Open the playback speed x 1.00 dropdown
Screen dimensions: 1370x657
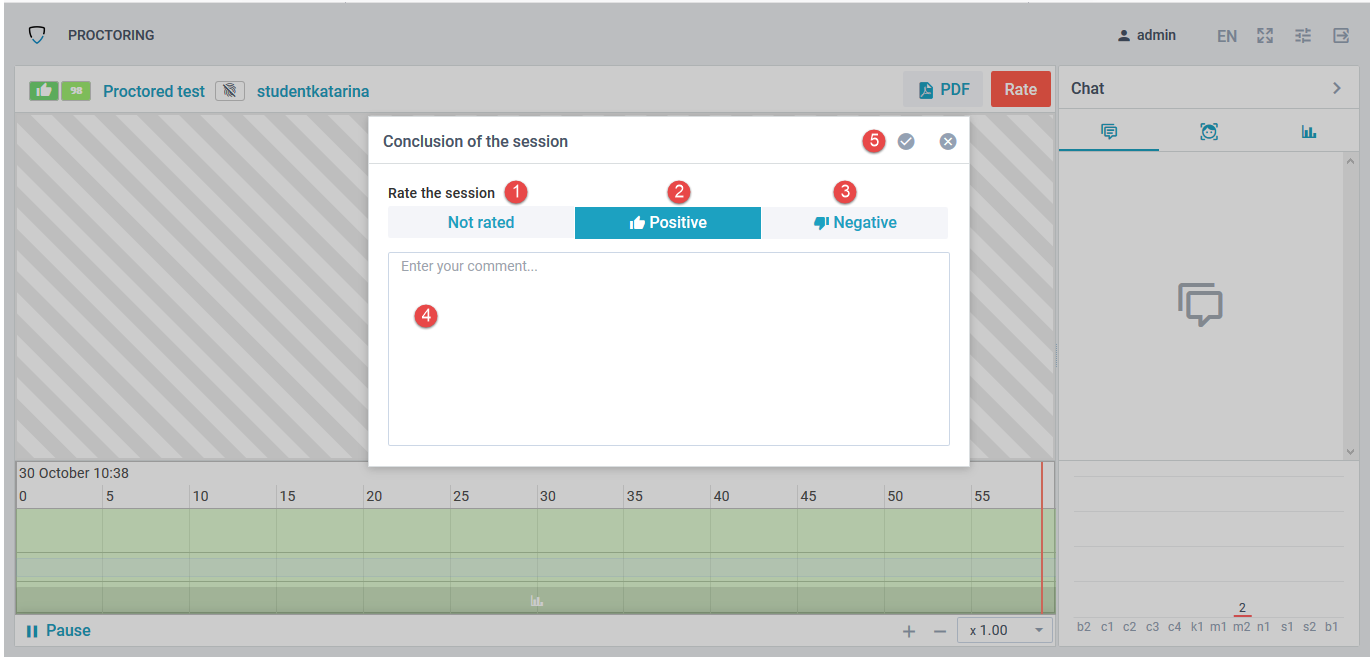tap(1005, 631)
